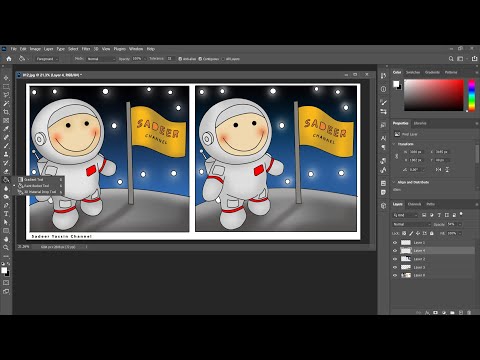Select the Move tool in the toolbar
The width and height of the screenshot is (480, 360).
pyautogui.click(x=6, y=78)
